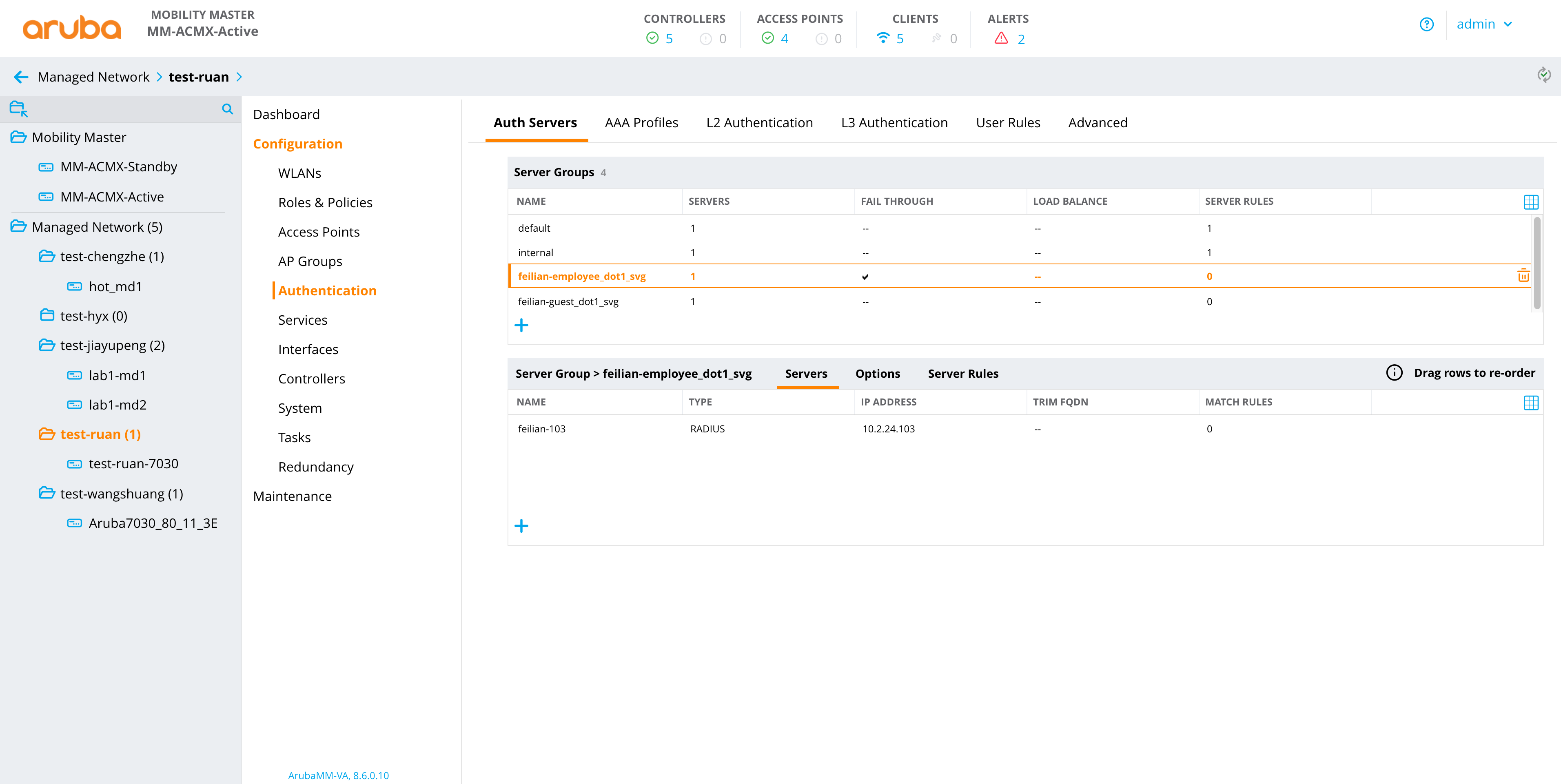
Task: Collapse the test-chengzhe (1) folder
Action: point(47,256)
